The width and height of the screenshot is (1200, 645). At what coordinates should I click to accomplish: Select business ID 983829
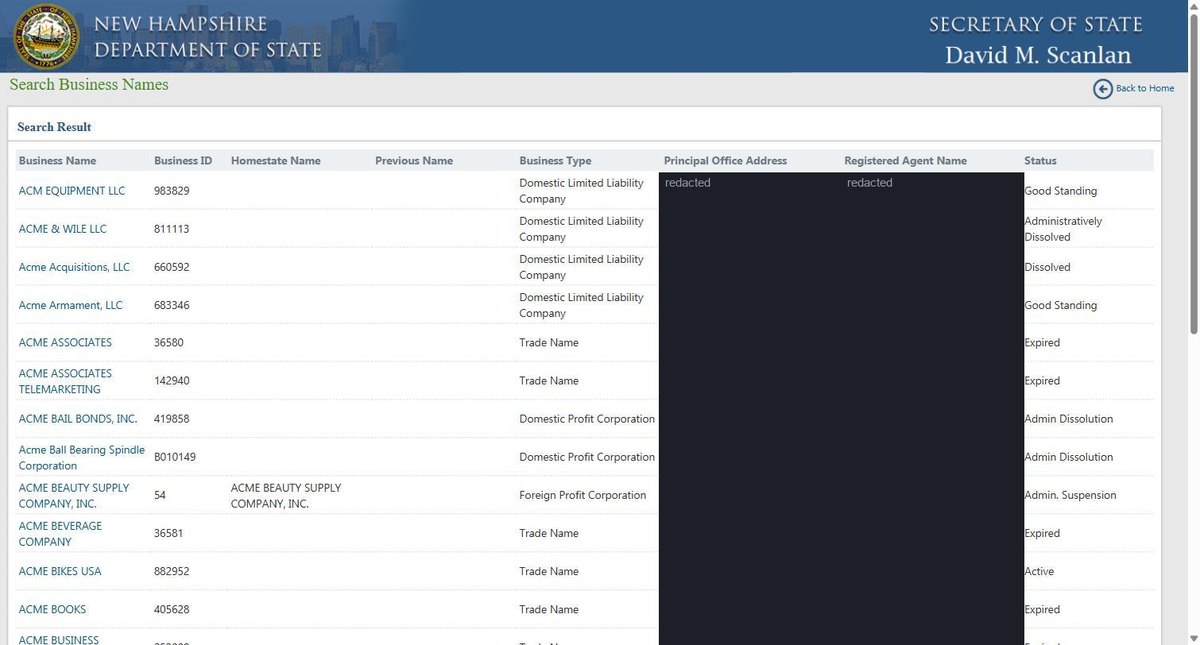tap(172, 191)
